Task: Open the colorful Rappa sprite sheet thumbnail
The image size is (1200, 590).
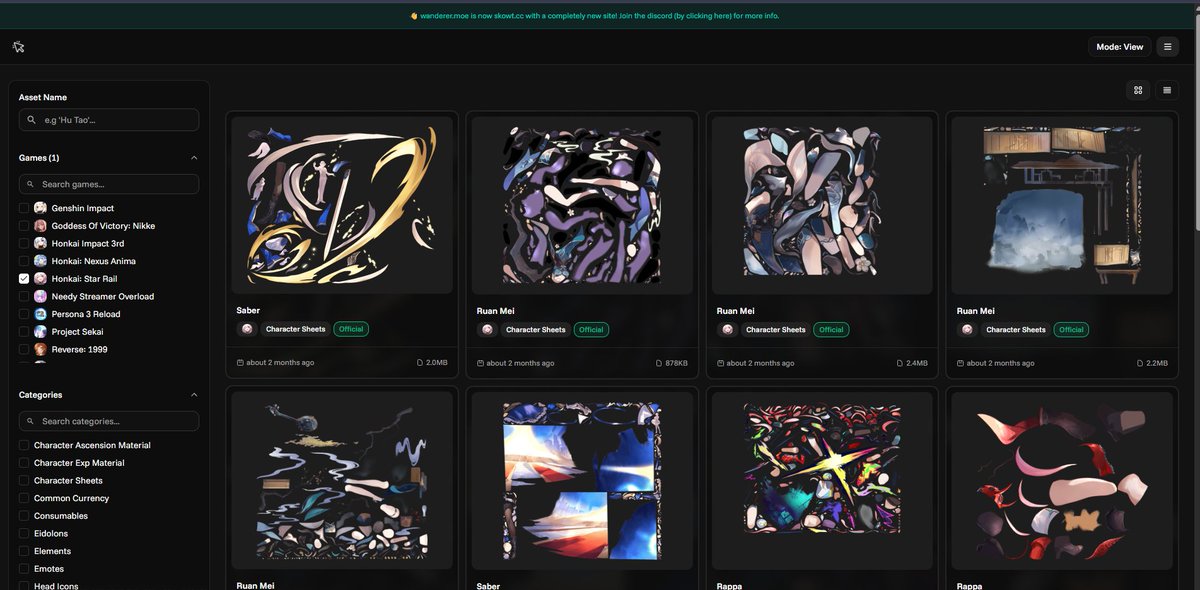Action: [x=822, y=480]
